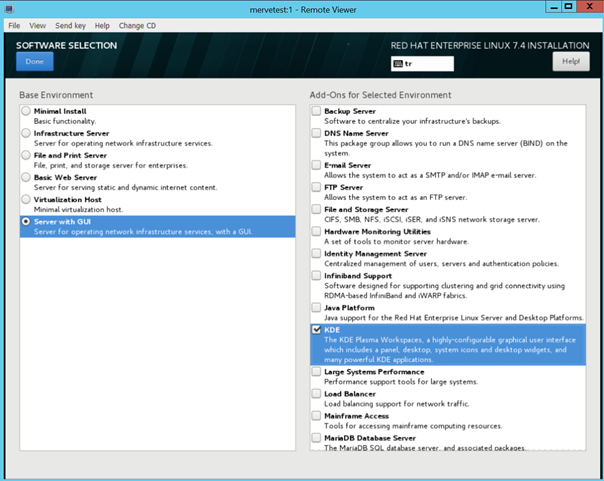Enable the E-mail Server checkbox
This screenshot has width=604, height=481.
tap(316, 165)
